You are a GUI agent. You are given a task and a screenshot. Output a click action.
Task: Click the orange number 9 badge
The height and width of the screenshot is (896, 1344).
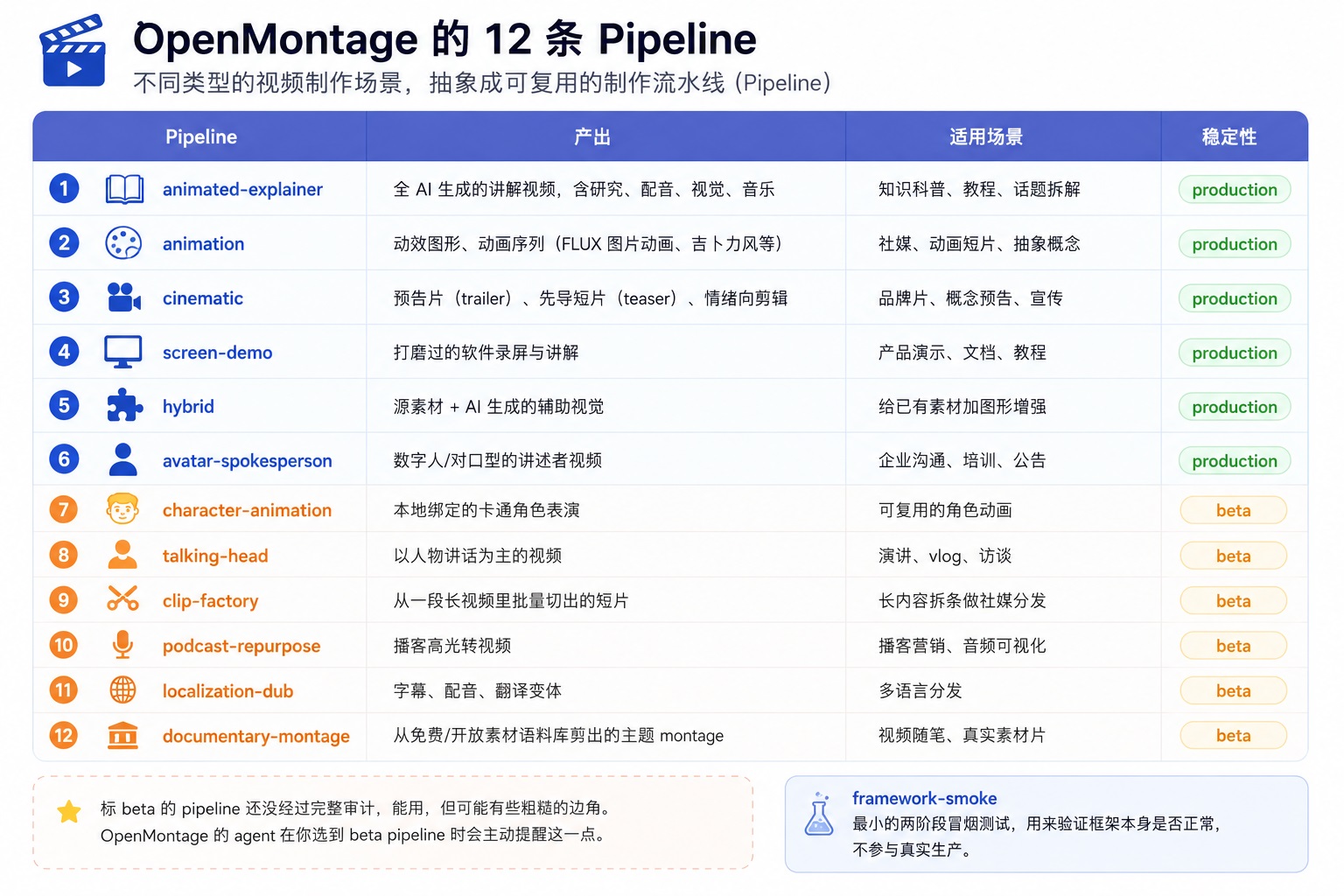(x=63, y=599)
